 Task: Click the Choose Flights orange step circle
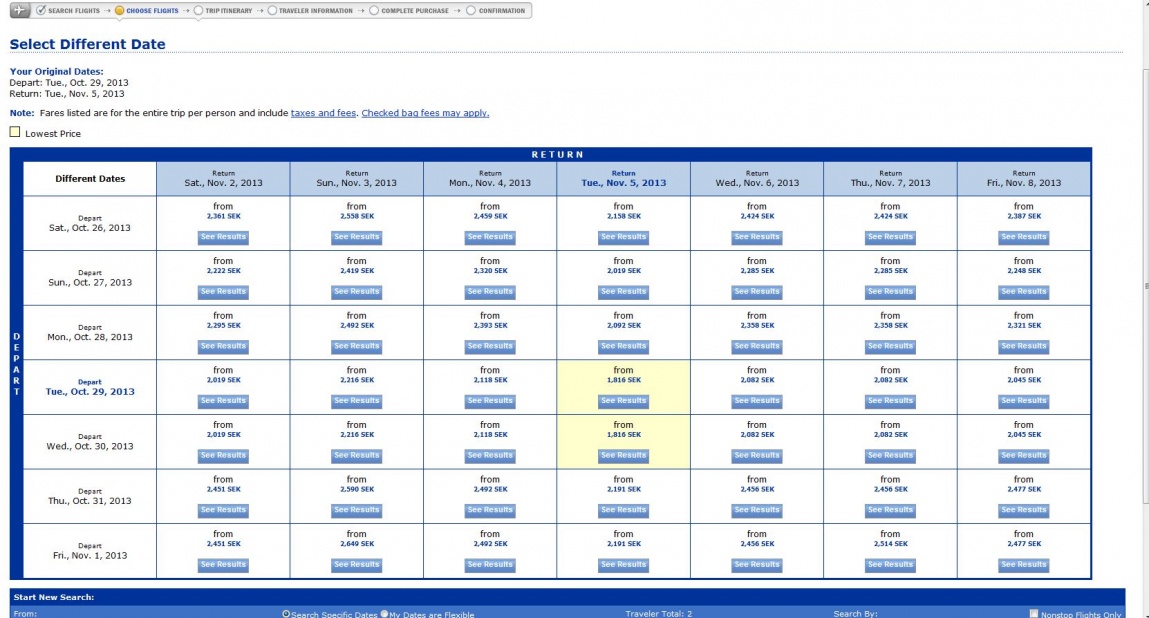coord(120,11)
